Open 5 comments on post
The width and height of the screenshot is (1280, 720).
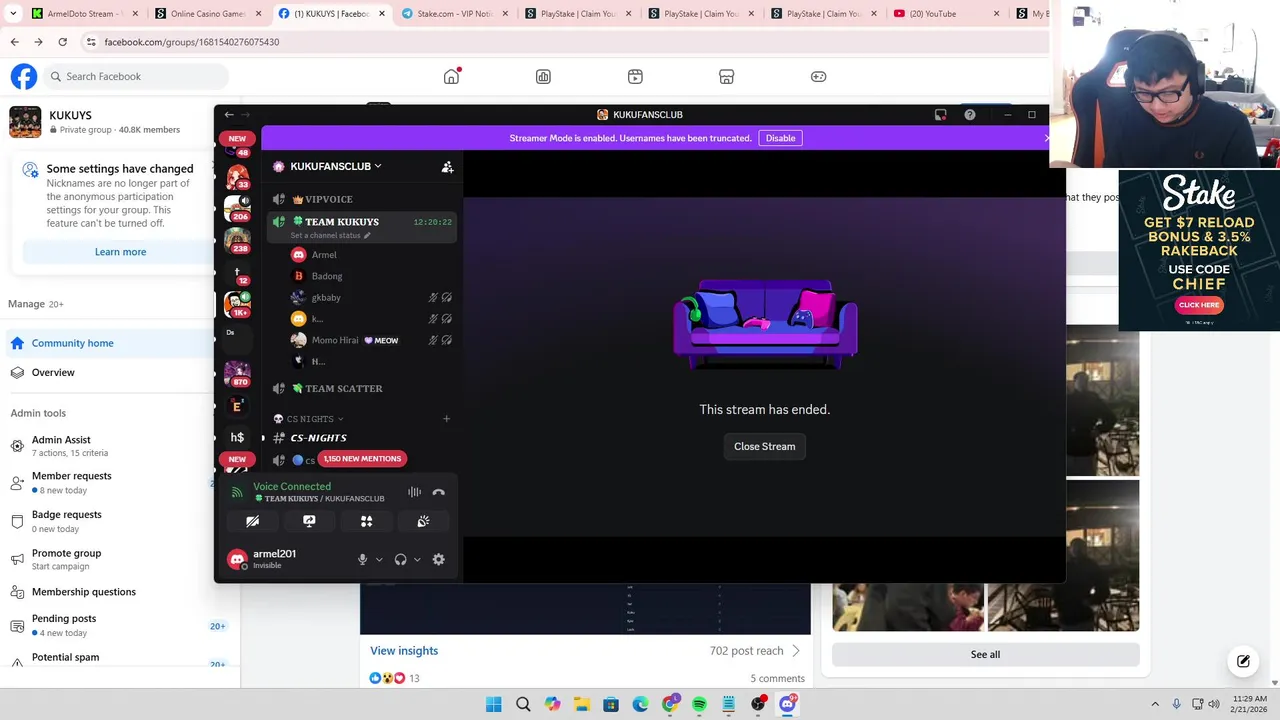point(777,678)
